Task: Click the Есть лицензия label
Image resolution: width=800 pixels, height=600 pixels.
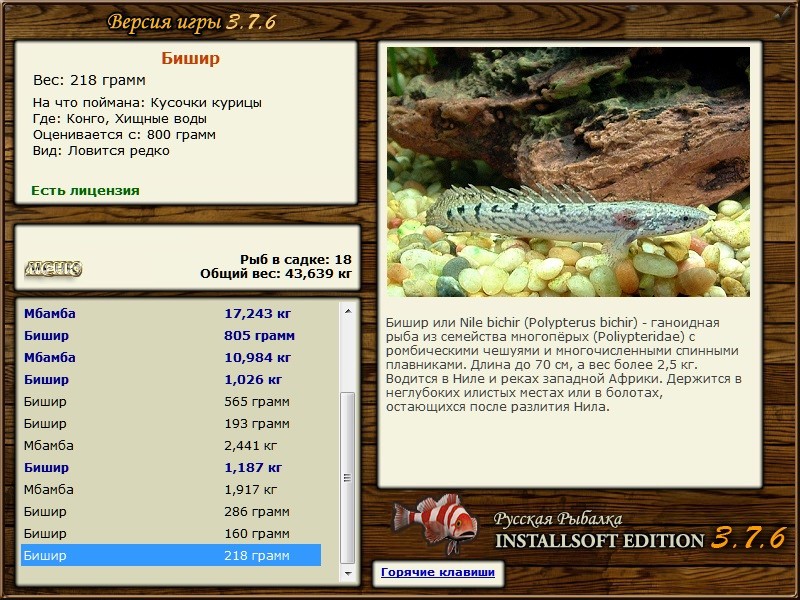Action: (85, 190)
